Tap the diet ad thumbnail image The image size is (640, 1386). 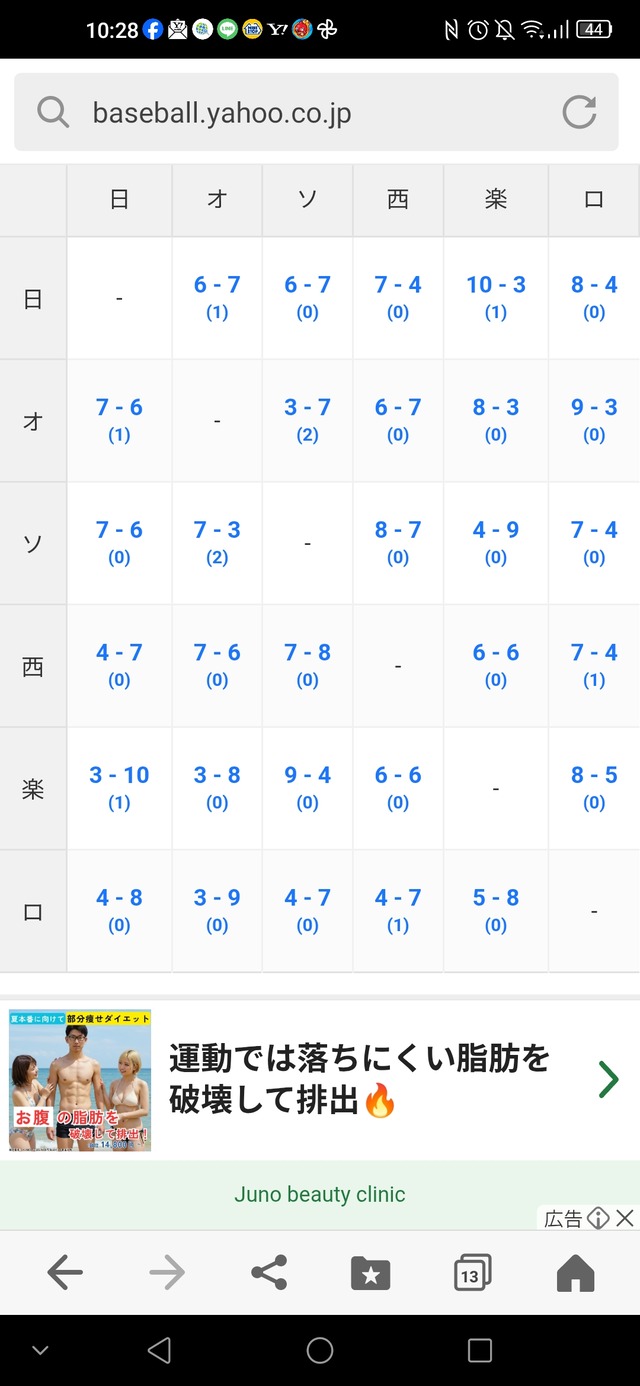[80, 1080]
